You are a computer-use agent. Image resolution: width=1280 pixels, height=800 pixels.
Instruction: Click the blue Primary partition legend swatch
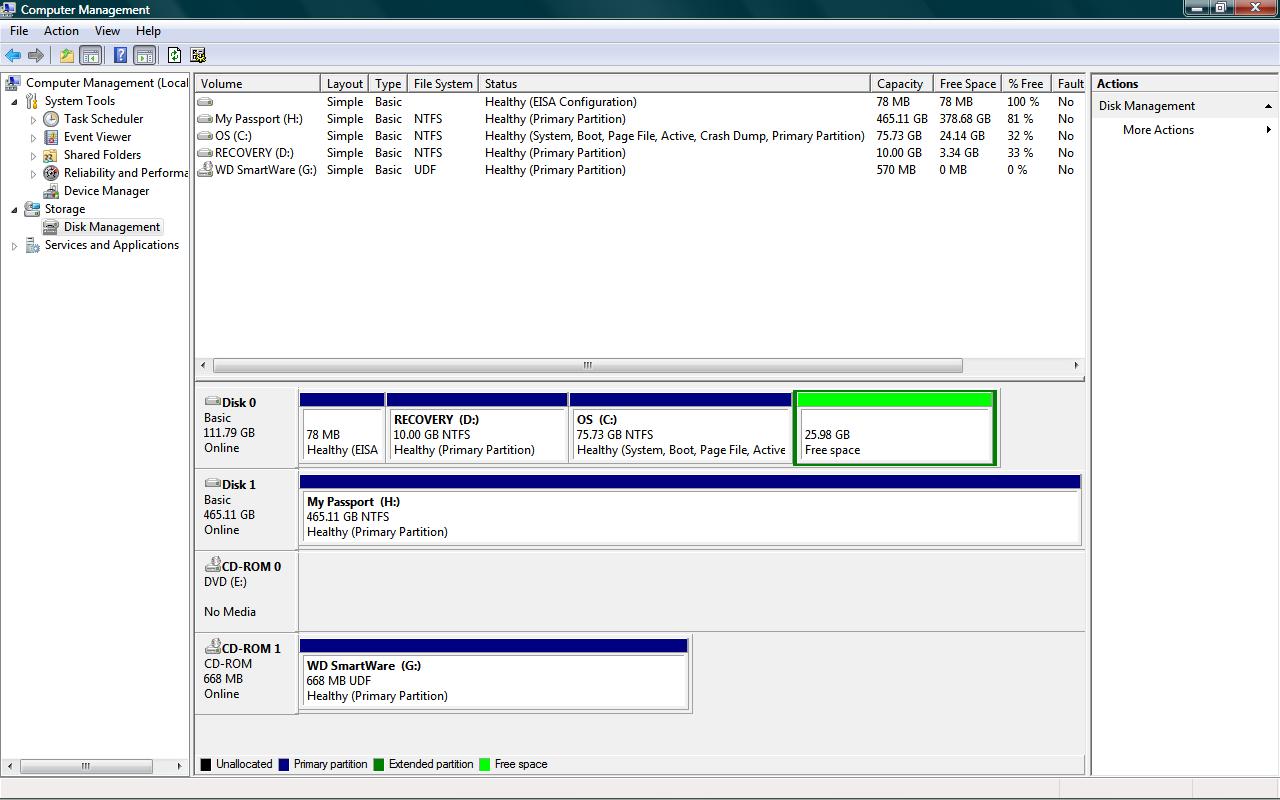click(x=284, y=765)
